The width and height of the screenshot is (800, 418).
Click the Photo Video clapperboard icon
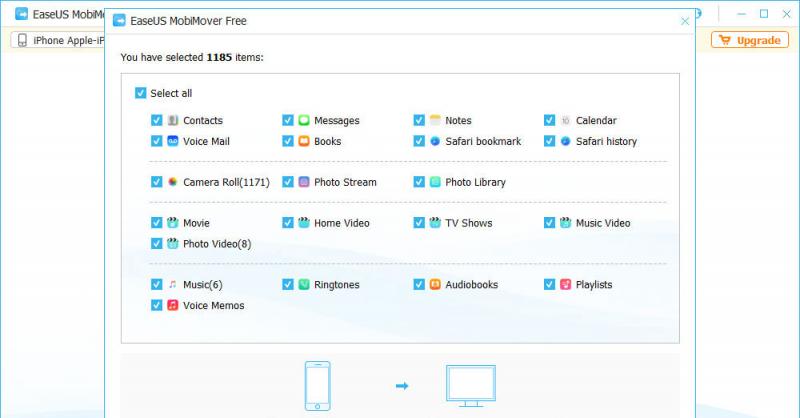coord(173,243)
